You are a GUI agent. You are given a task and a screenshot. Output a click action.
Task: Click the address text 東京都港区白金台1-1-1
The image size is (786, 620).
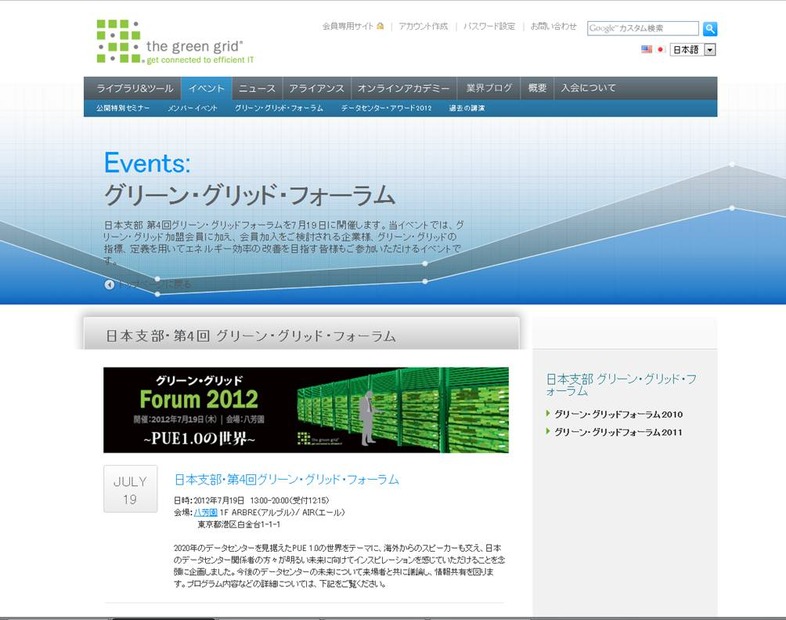tap(239, 524)
